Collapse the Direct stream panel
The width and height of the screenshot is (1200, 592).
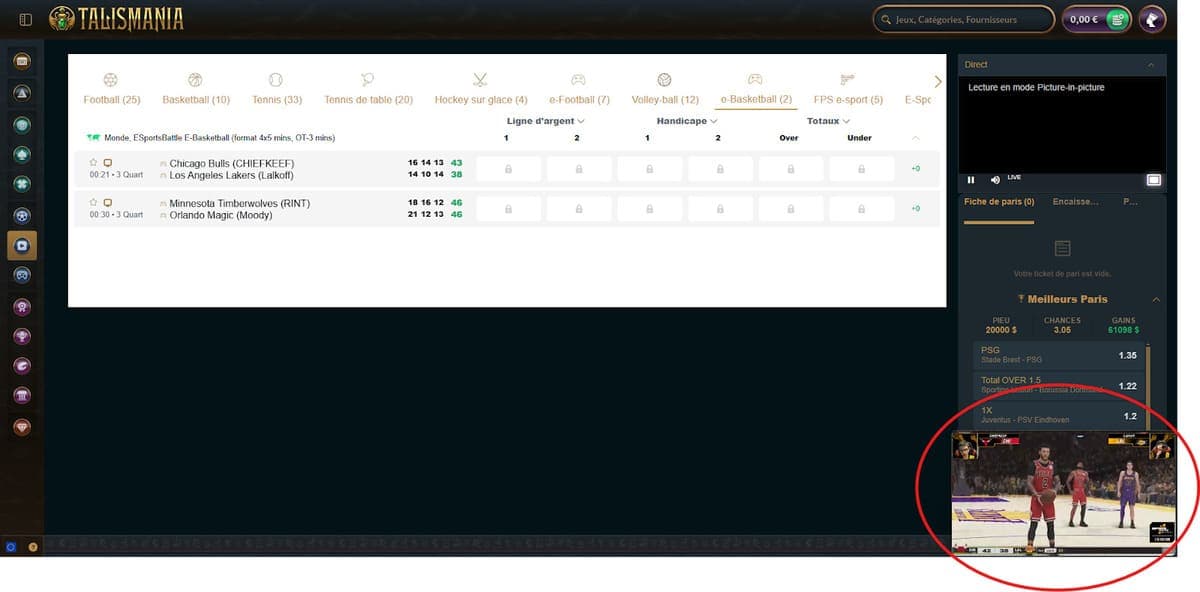pos(1150,65)
